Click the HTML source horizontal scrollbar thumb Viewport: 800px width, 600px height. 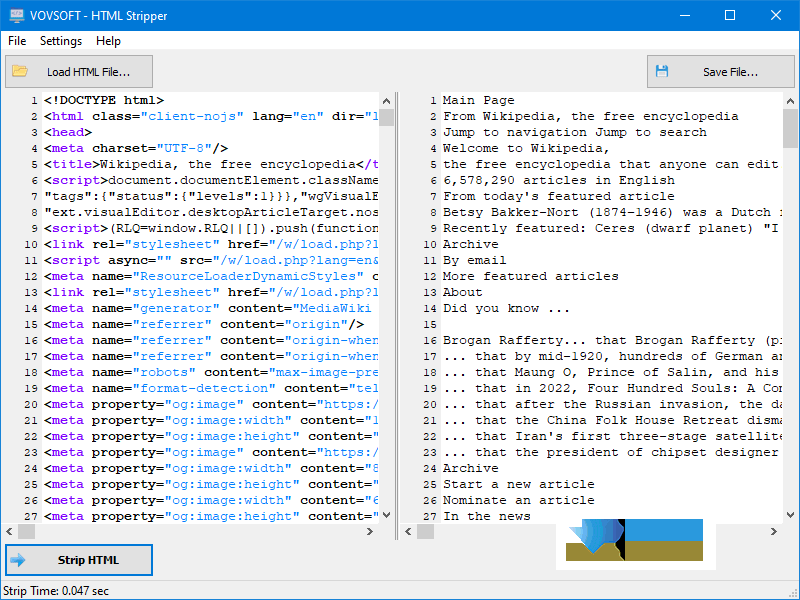coord(27,532)
